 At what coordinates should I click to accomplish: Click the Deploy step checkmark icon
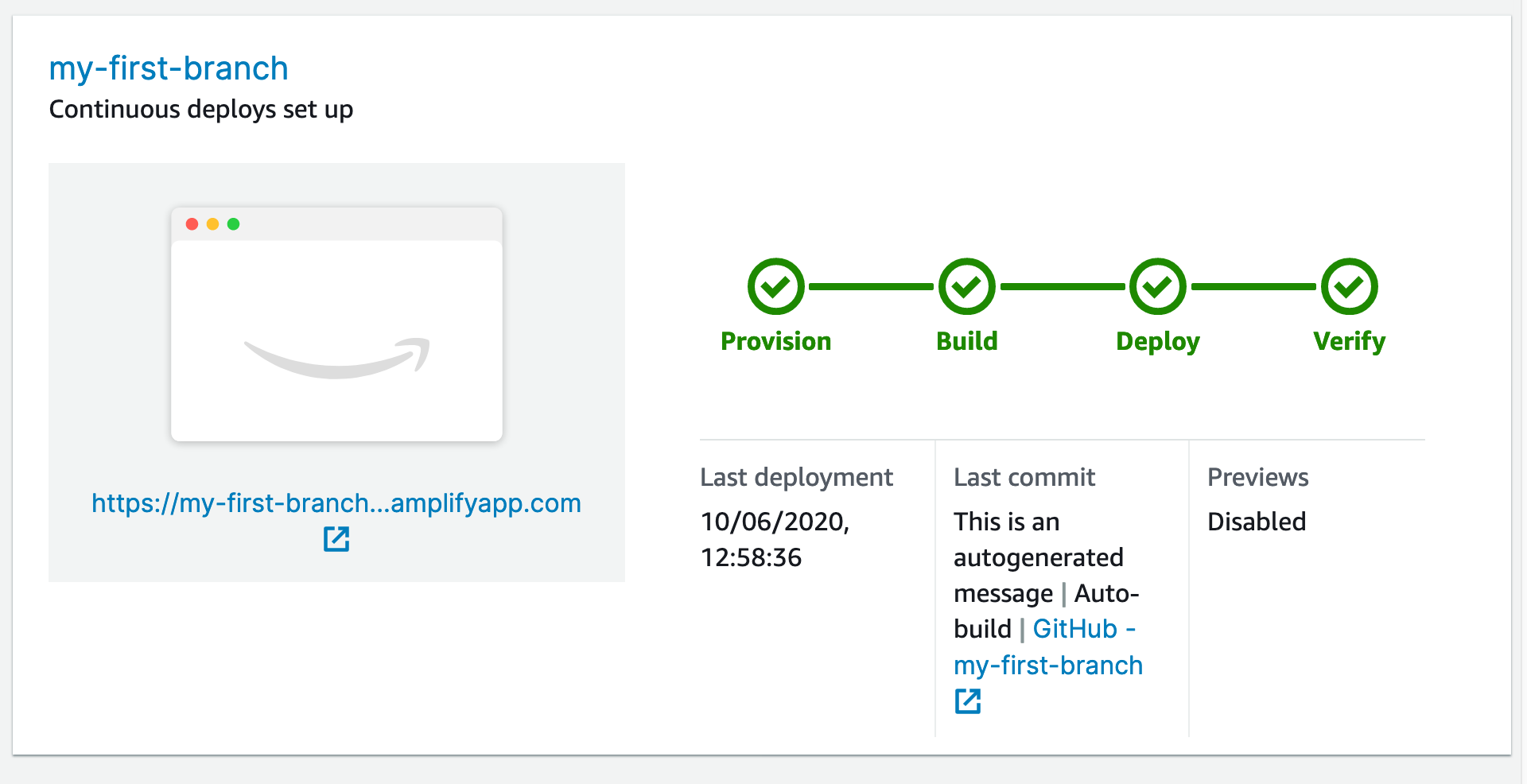tap(1157, 286)
